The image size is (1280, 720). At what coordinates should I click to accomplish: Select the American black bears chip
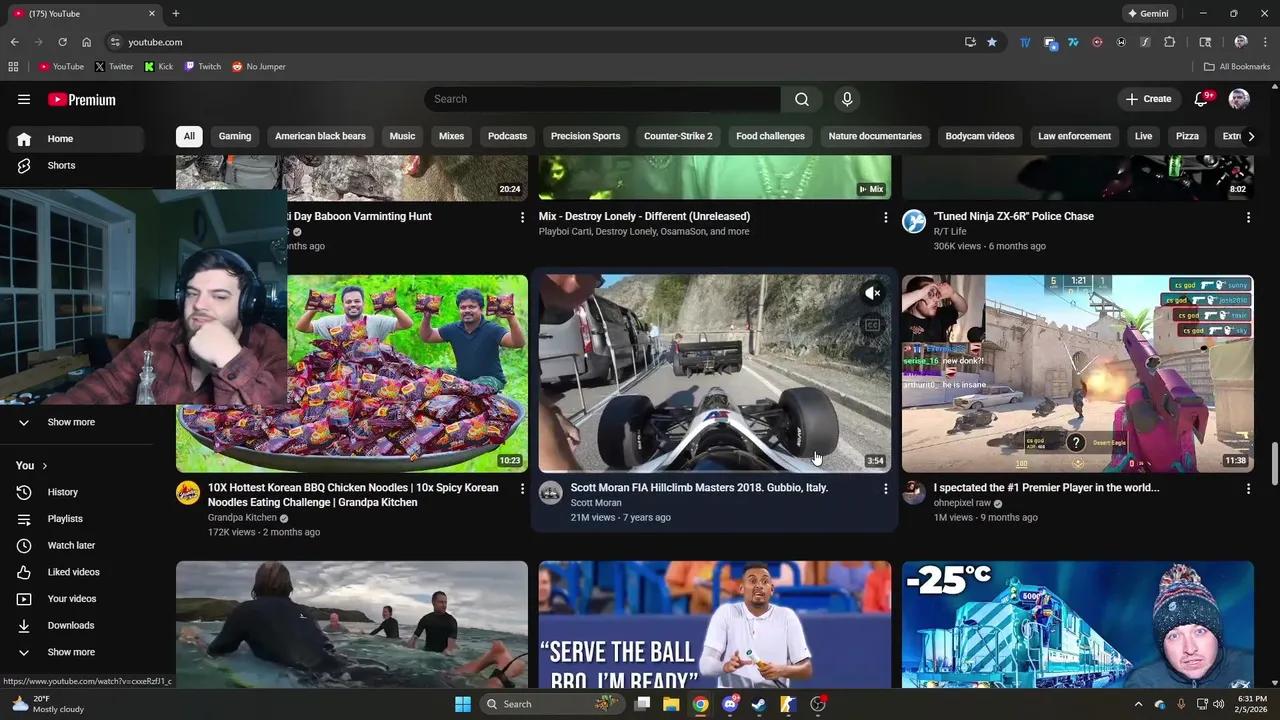click(x=320, y=136)
